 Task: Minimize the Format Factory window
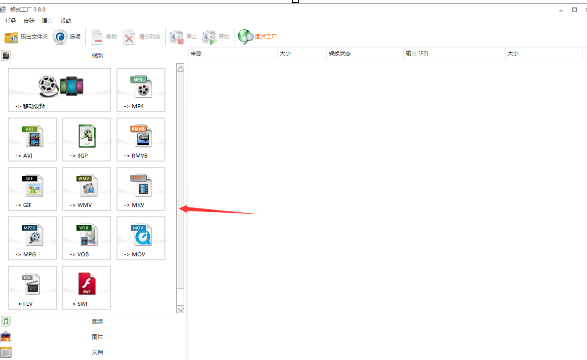(561, 10)
